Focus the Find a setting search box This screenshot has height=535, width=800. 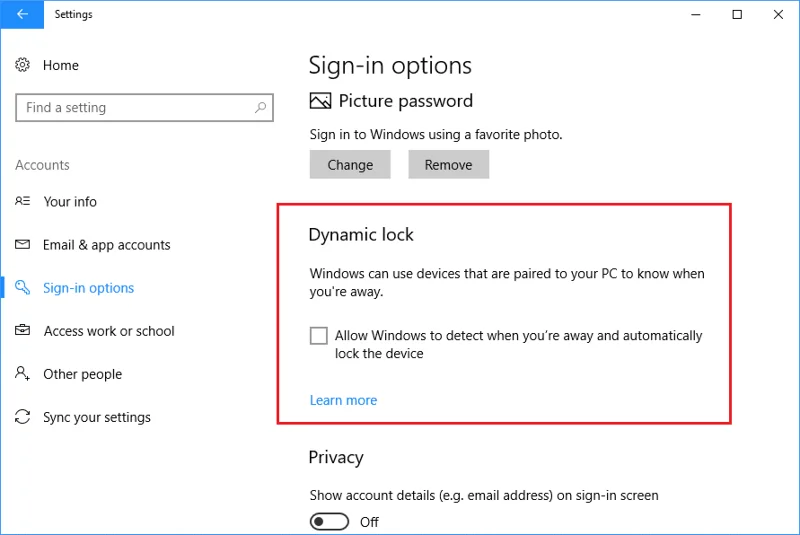pyautogui.click(x=144, y=108)
